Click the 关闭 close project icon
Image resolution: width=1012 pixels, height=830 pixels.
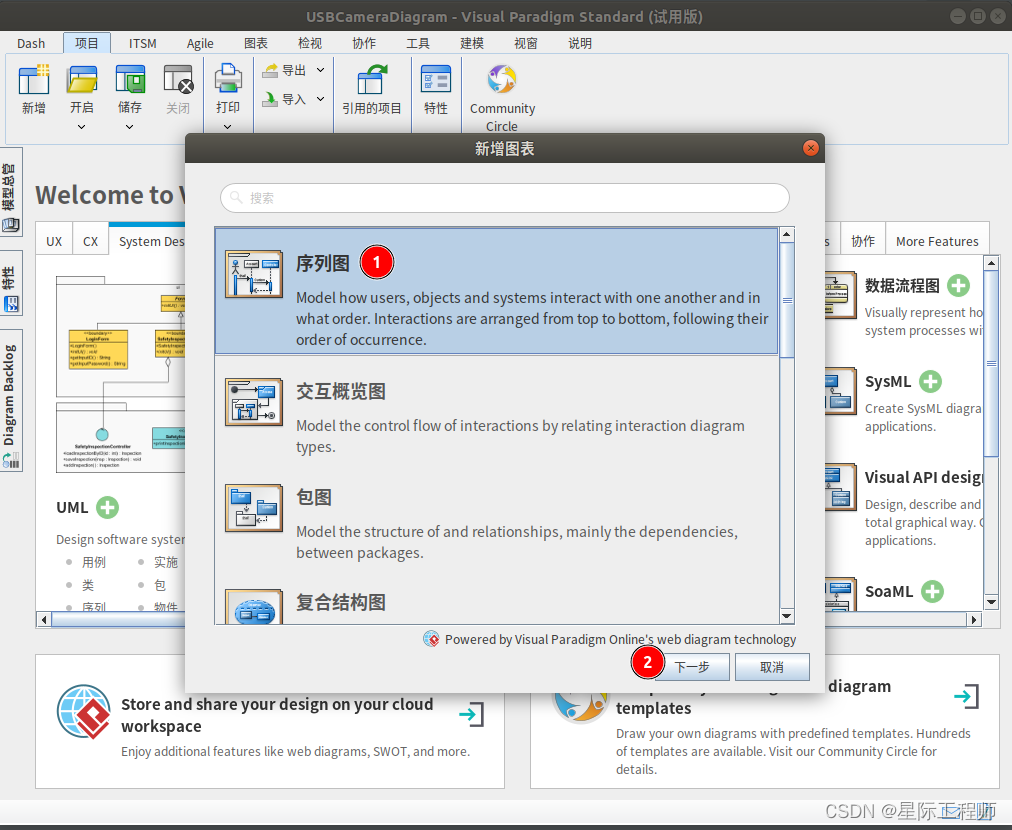click(178, 79)
